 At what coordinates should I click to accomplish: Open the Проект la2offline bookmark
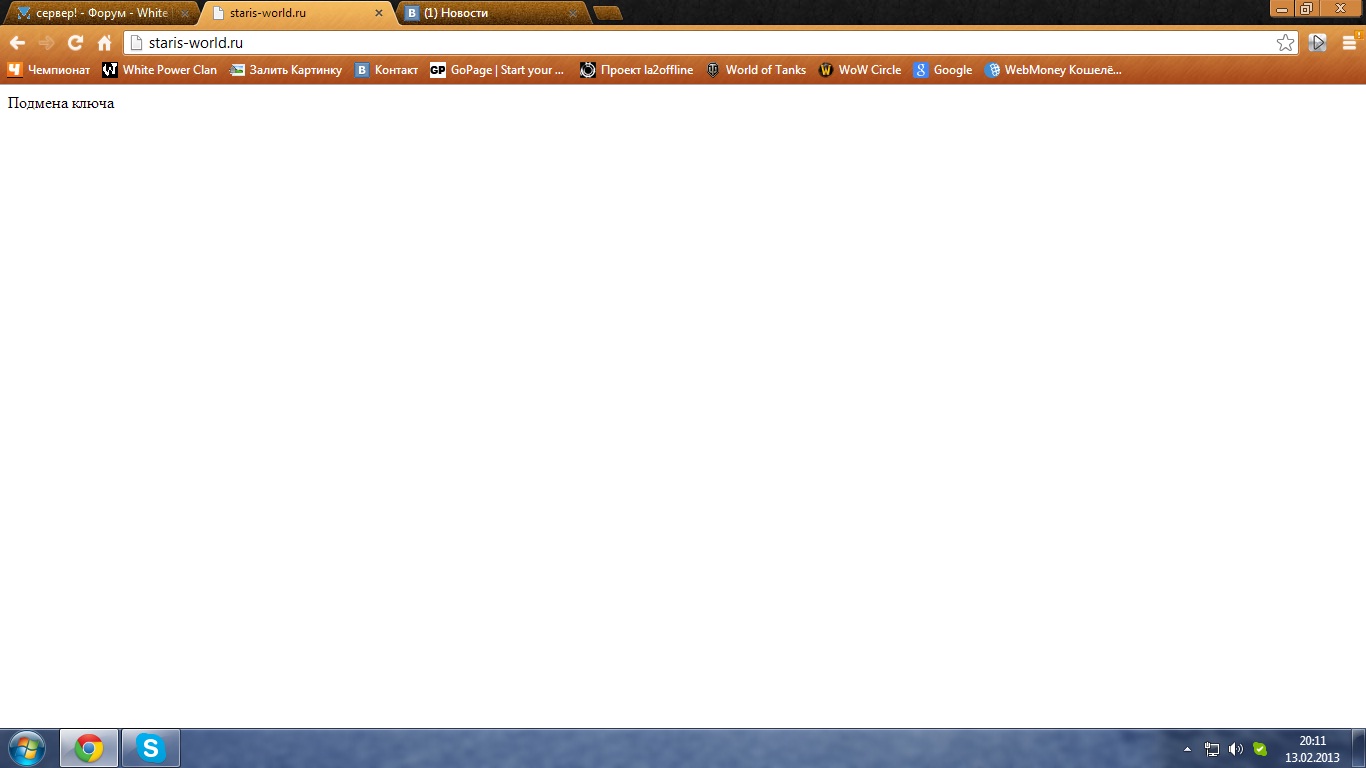click(637, 70)
